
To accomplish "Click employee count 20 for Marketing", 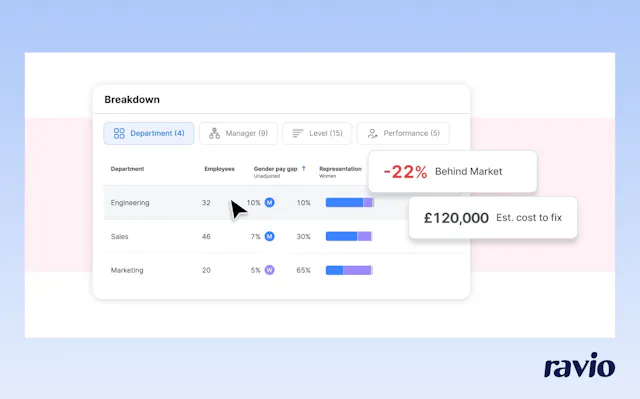I will [x=206, y=270].
